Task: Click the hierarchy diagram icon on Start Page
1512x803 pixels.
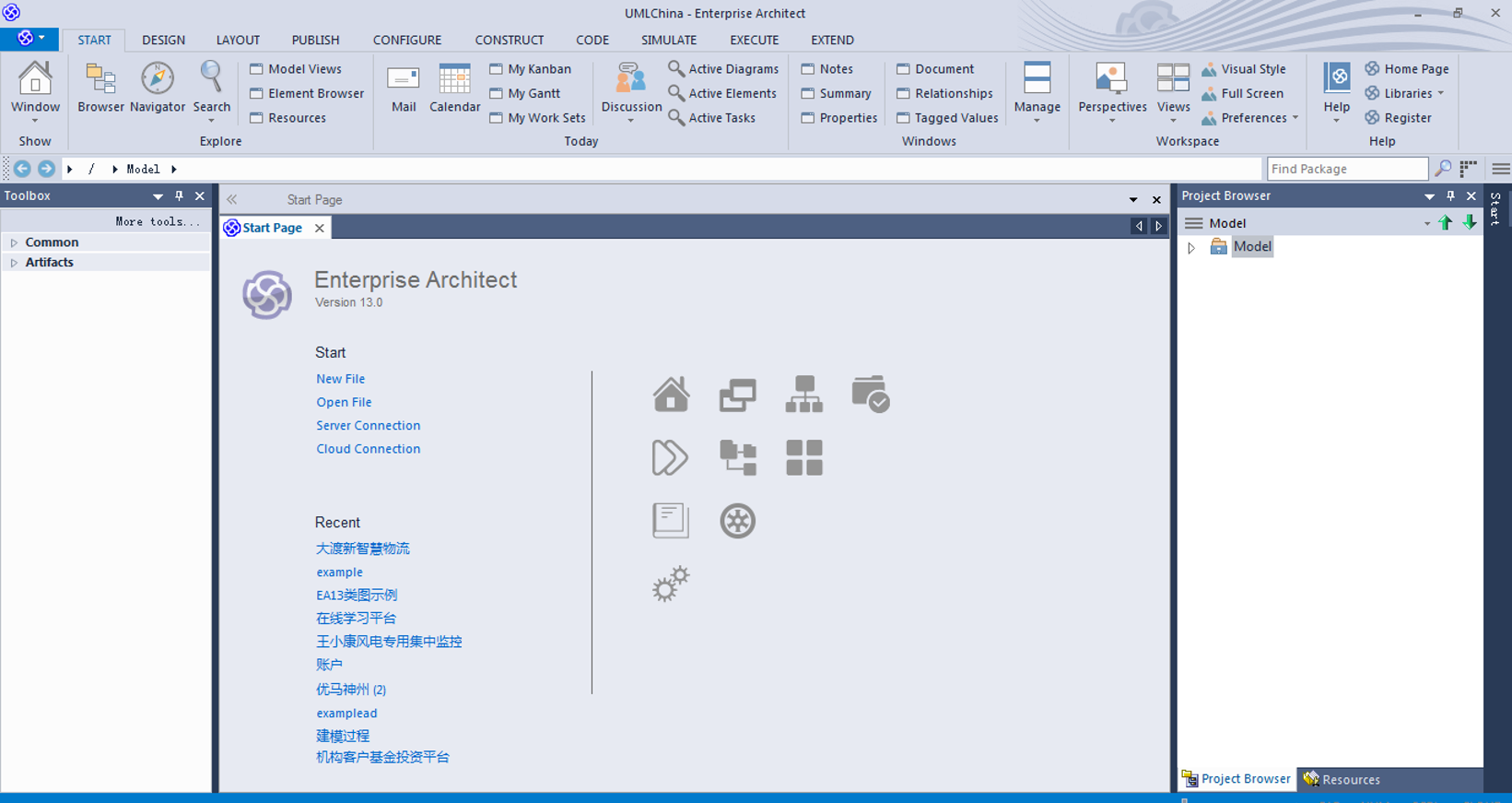Action: click(804, 394)
